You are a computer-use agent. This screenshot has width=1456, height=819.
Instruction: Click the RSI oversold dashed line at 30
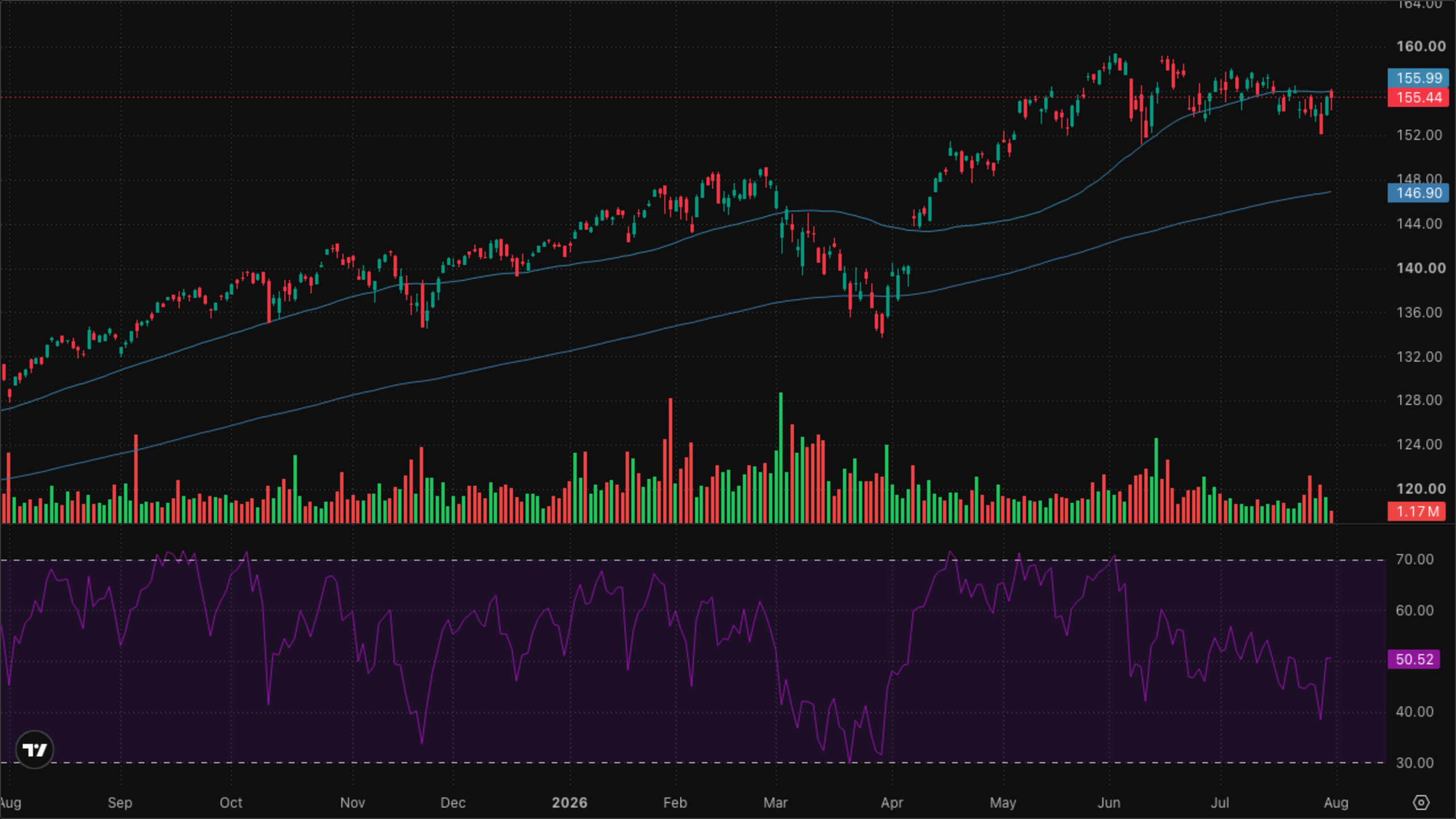pos(693,763)
